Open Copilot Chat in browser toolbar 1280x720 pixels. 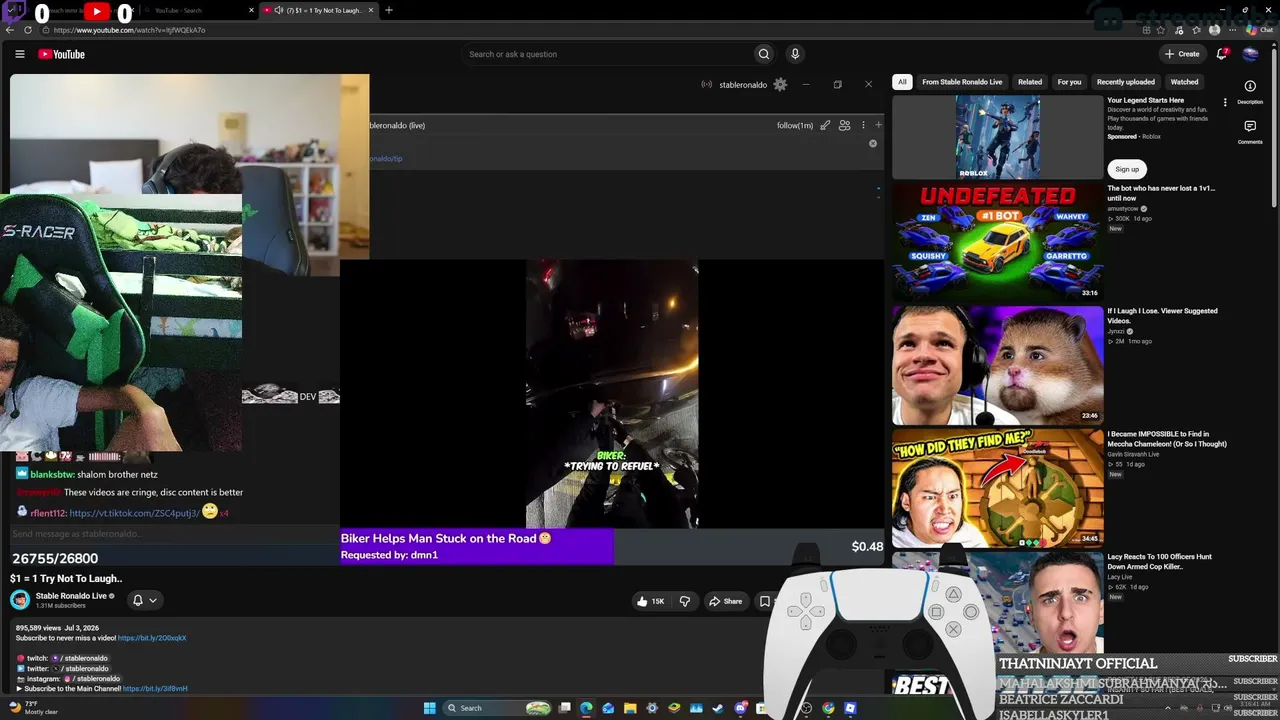click(1258, 30)
